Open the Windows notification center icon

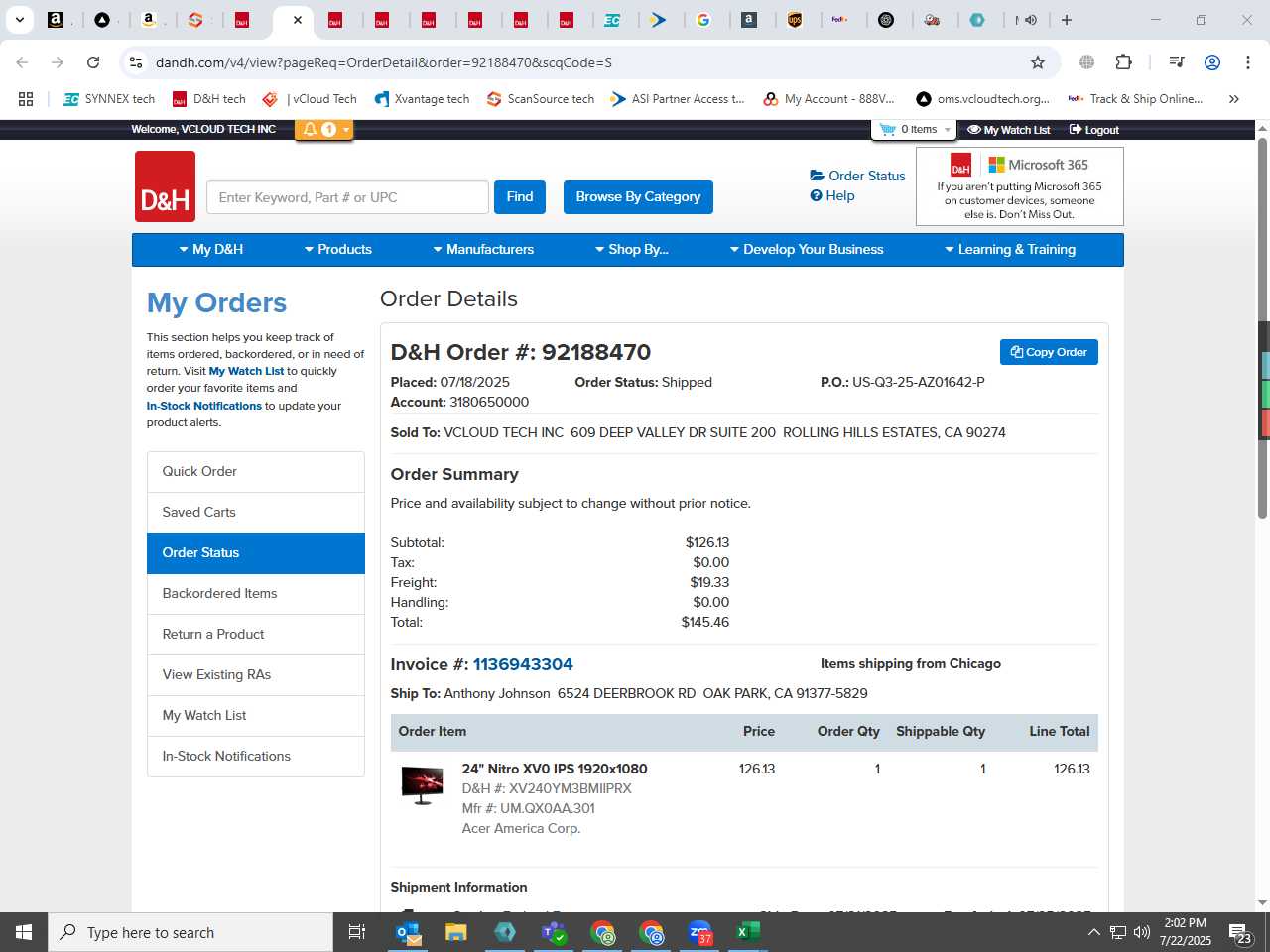pos(1240,933)
